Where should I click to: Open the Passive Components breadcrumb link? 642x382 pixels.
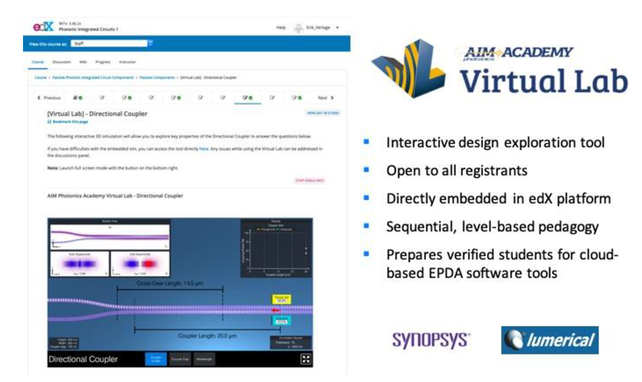coord(157,77)
